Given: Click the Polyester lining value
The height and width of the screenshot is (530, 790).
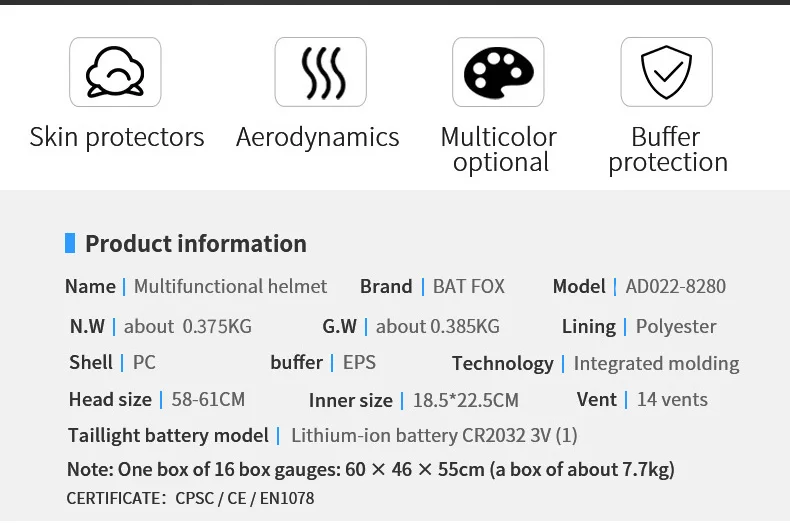Looking at the screenshot, I should tap(676, 327).
